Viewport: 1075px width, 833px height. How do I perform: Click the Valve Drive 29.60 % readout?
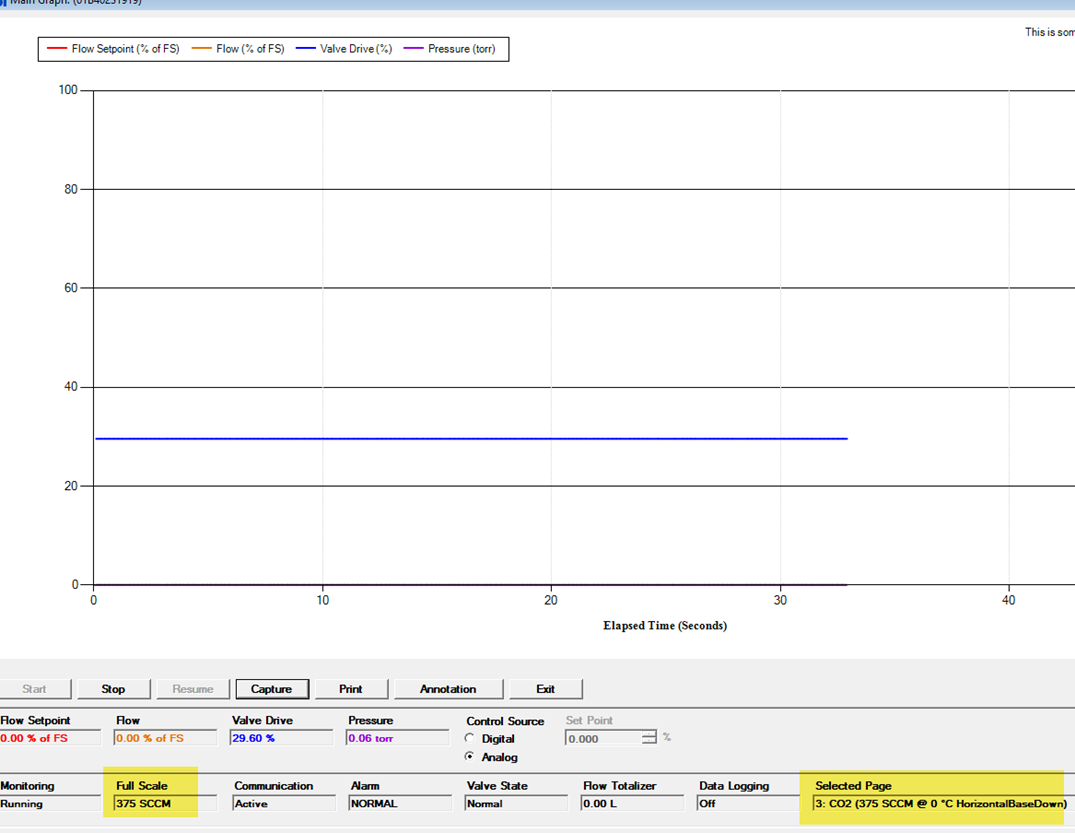click(281, 739)
